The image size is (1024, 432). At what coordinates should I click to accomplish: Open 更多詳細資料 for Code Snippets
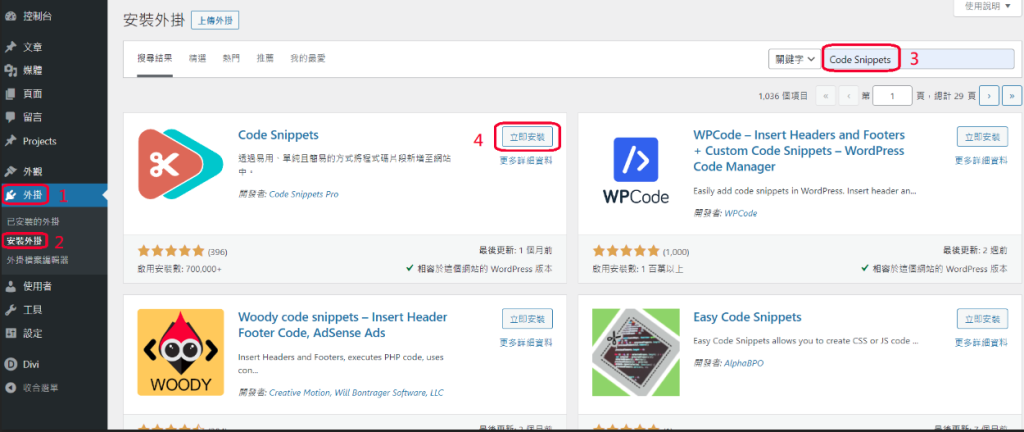pyautogui.click(x=526, y=160)
